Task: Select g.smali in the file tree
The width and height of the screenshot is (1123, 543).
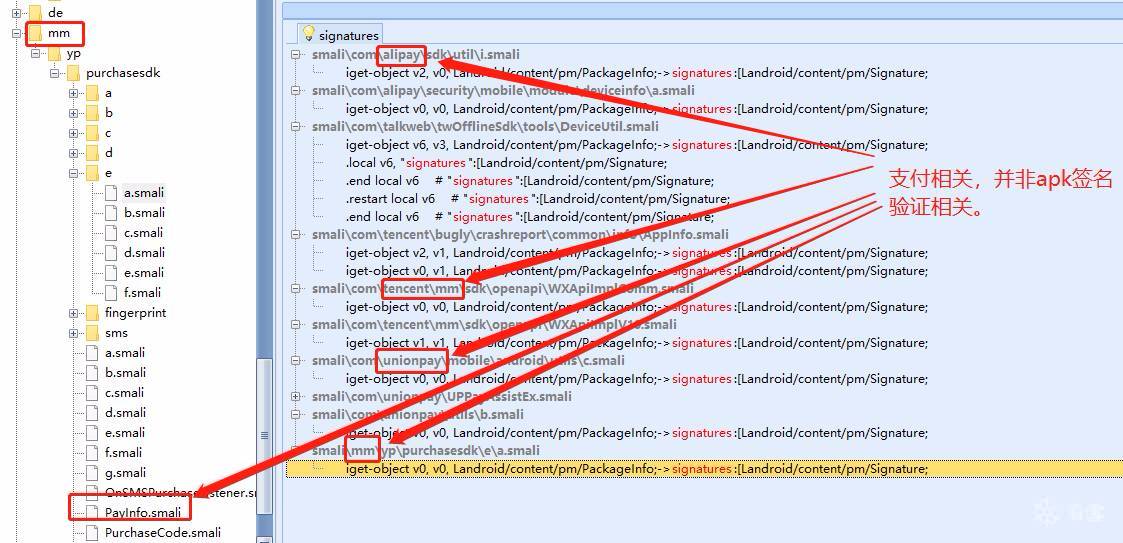Action: [x=125, y=473]
